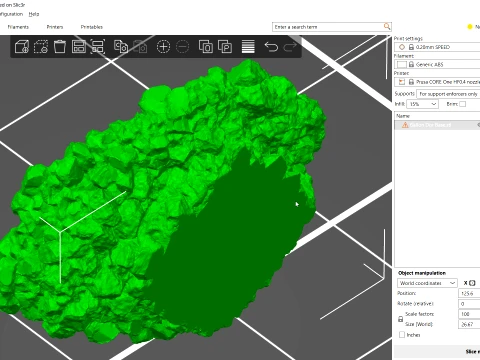Click the Rotate field showing 0
This screenshot has height=360, width=480.
click(469, 304)
